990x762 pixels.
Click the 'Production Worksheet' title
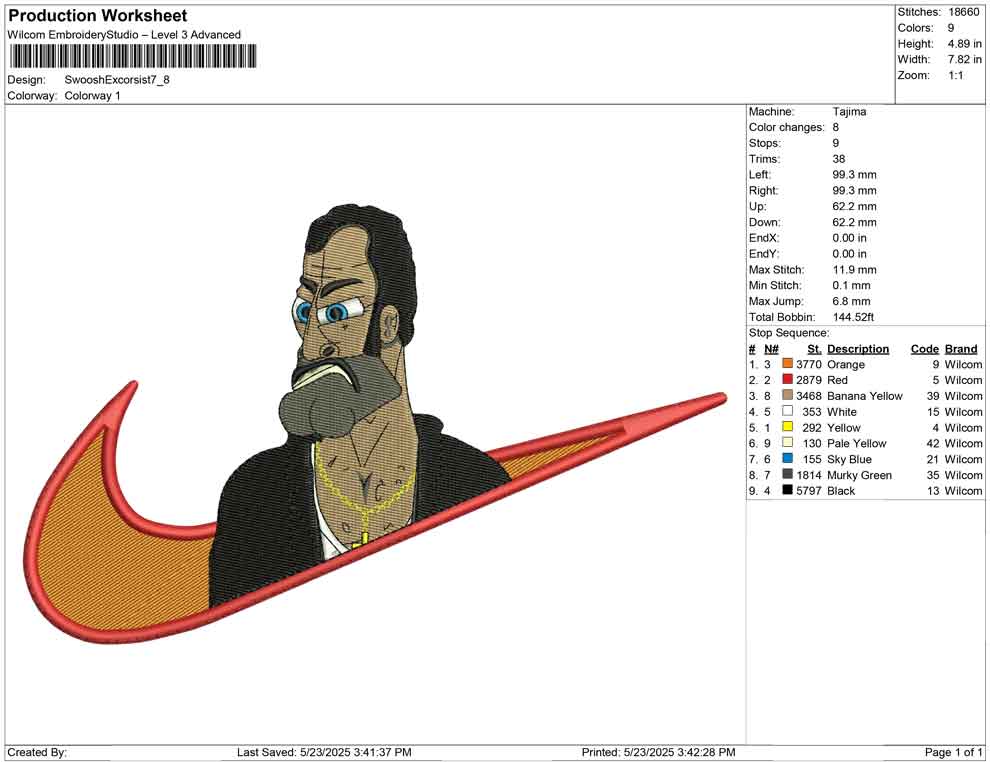point(98,16)
